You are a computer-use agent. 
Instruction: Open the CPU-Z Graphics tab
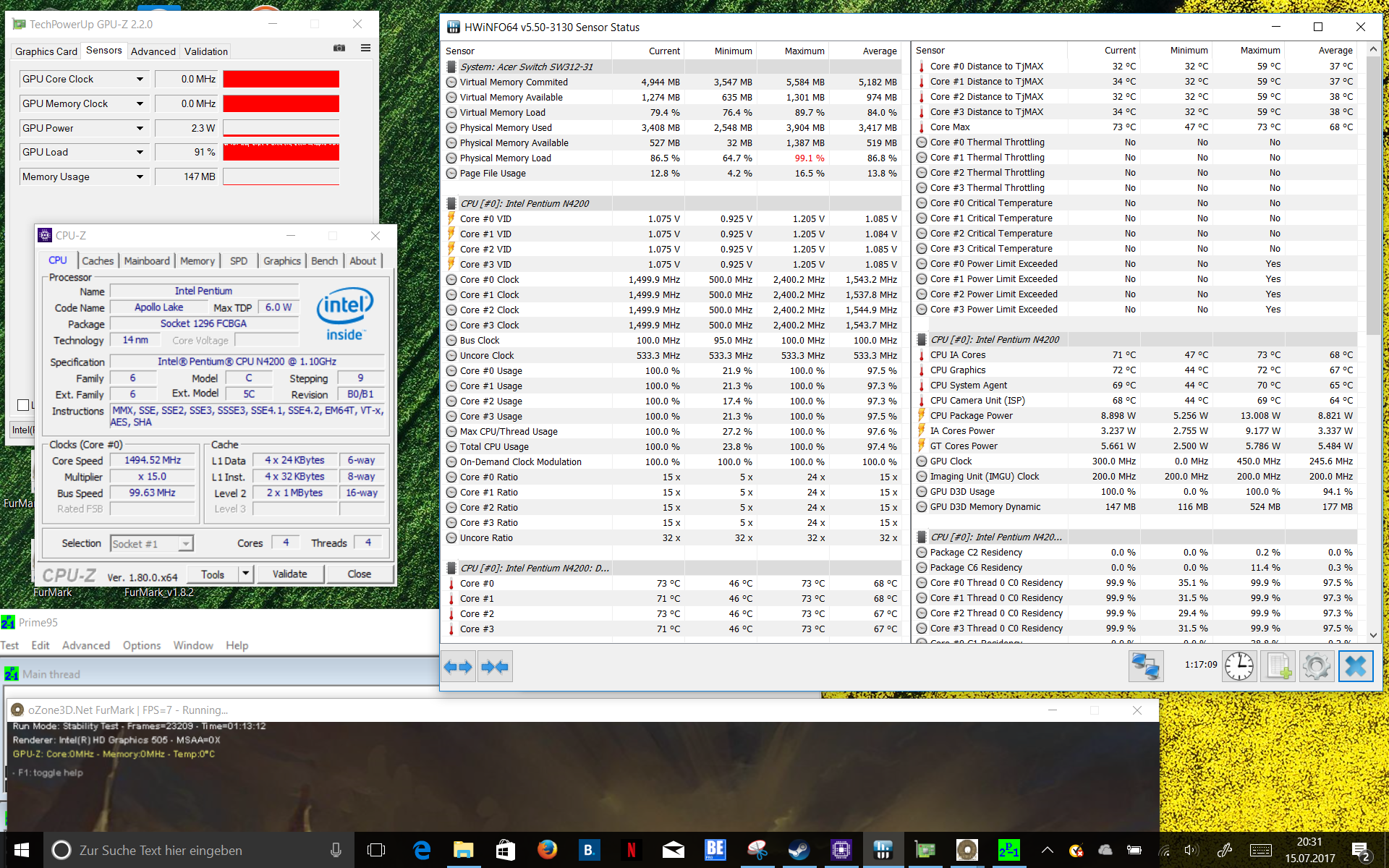coord(282,260)
